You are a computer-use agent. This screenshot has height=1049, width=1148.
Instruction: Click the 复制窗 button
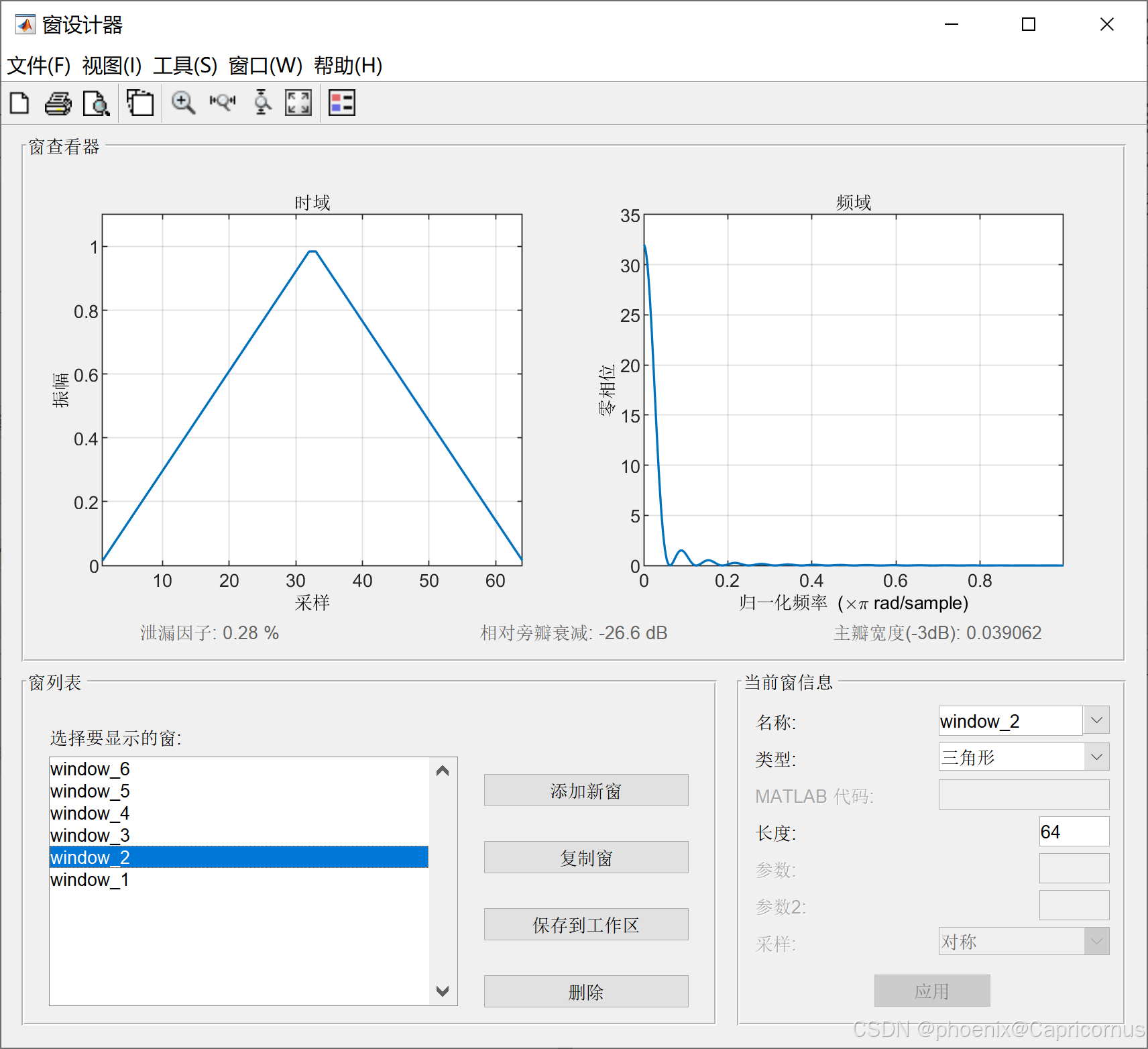pyautogui.click(x=586, y=858)
